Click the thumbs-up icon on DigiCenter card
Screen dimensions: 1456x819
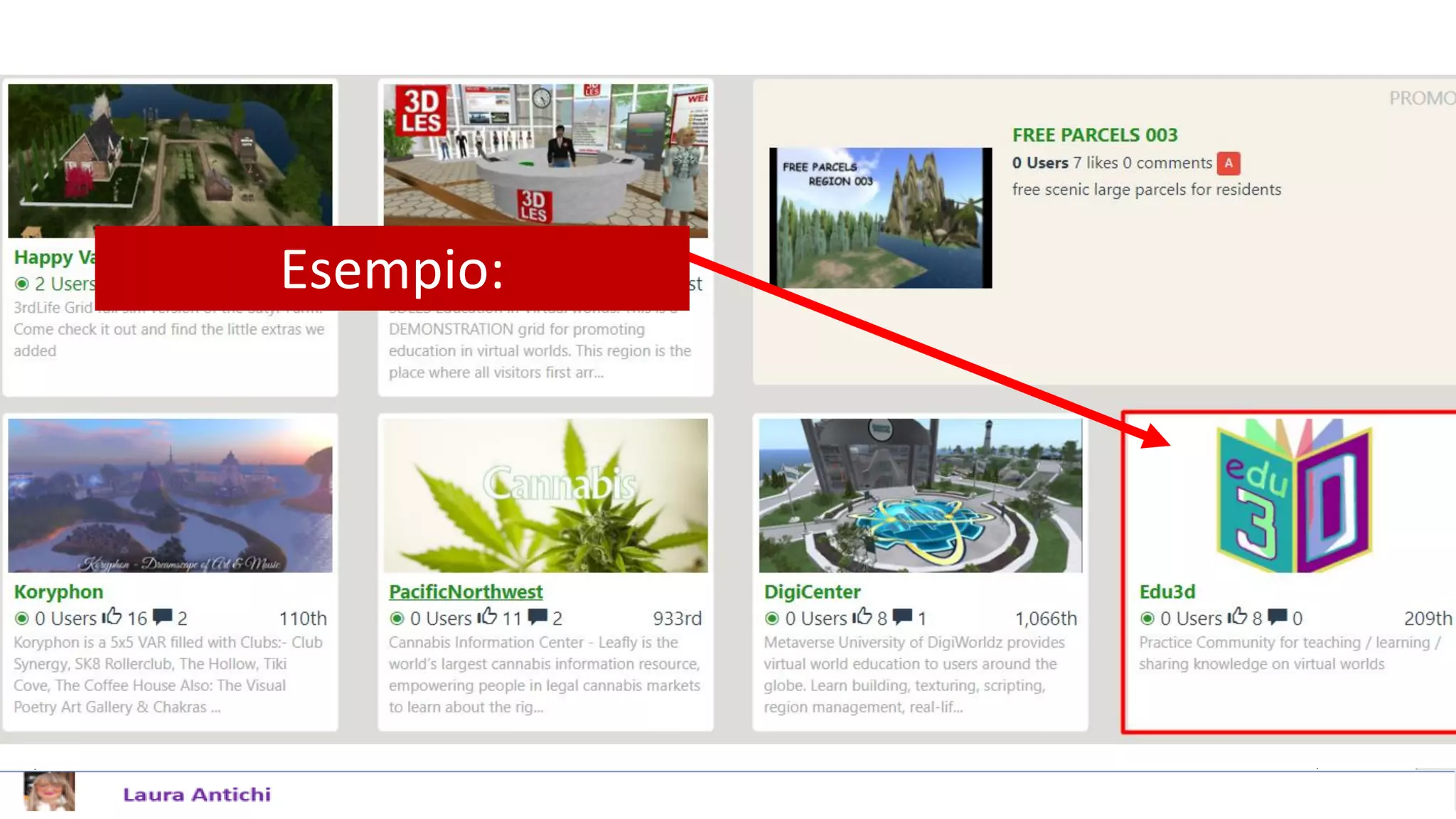tap(862, 616)
